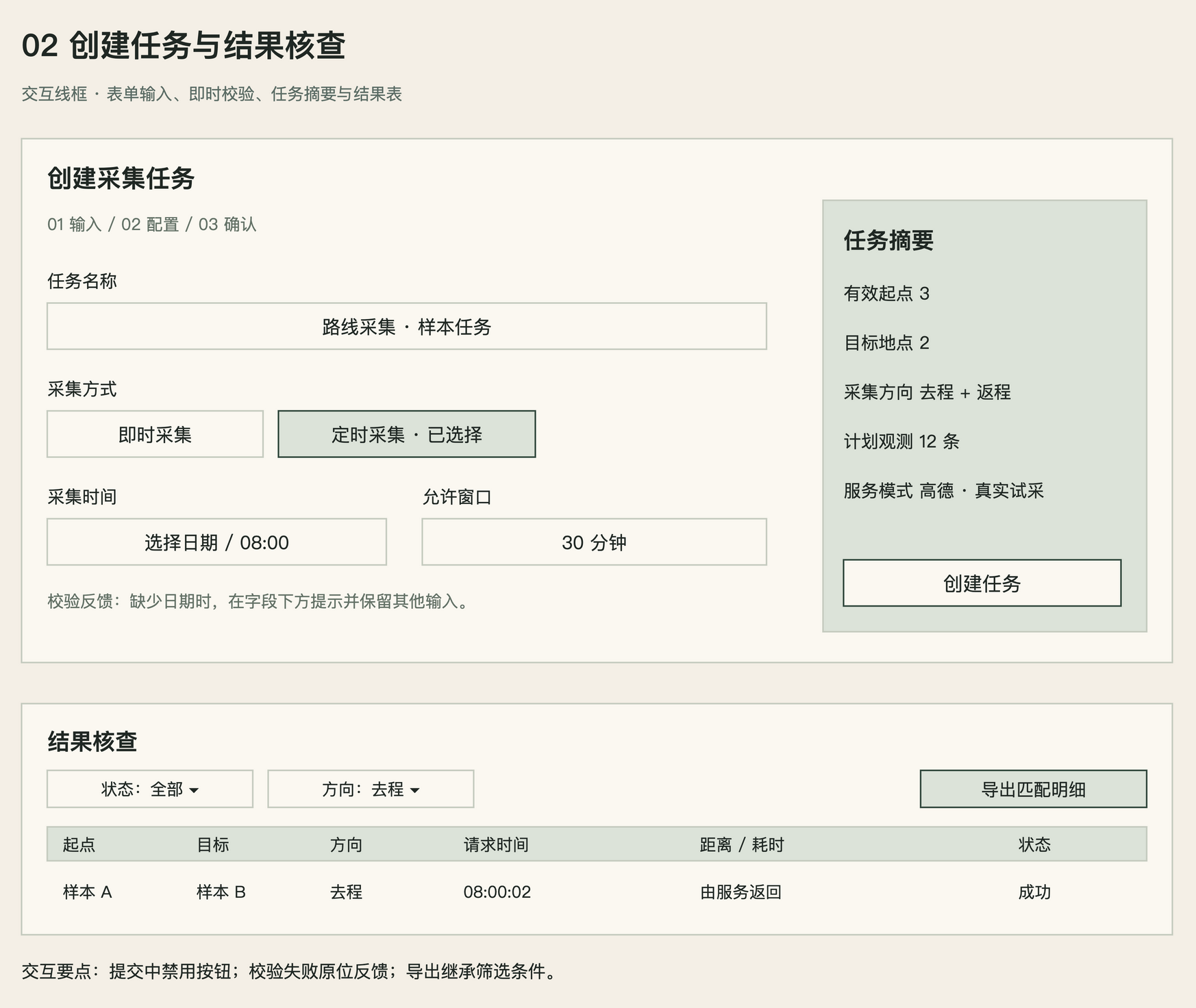Click the 有效起点 3 summary line
Screen dimensions: 1196x1008
[886, 293]
